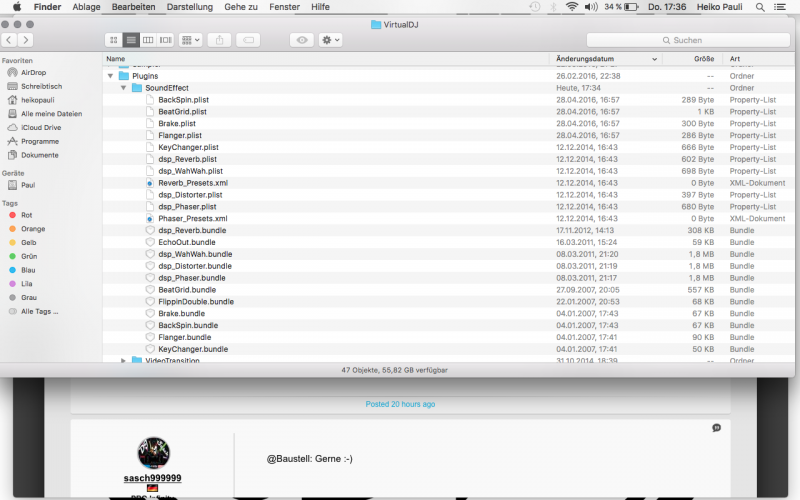Open the Hilfe menu
This screenshot has height=500, width=800.
pos(320,7)
